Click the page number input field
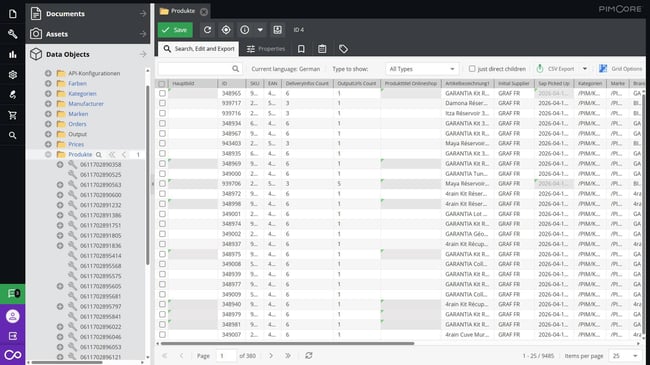The width and height of the screenshot is (650, 365). pos(227,356)
